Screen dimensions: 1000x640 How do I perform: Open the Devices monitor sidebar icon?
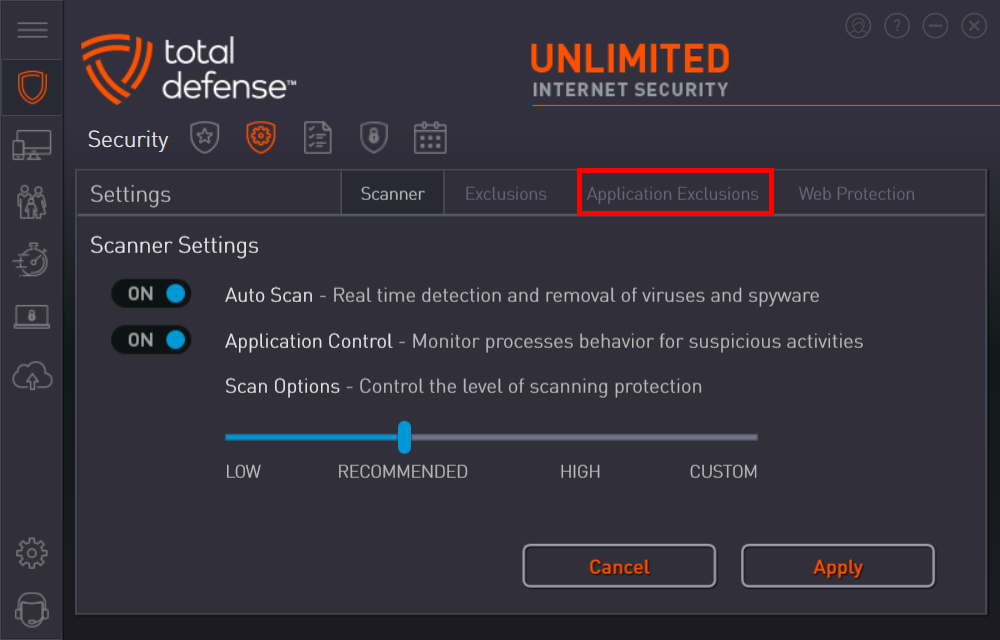[x=32, y=145]
